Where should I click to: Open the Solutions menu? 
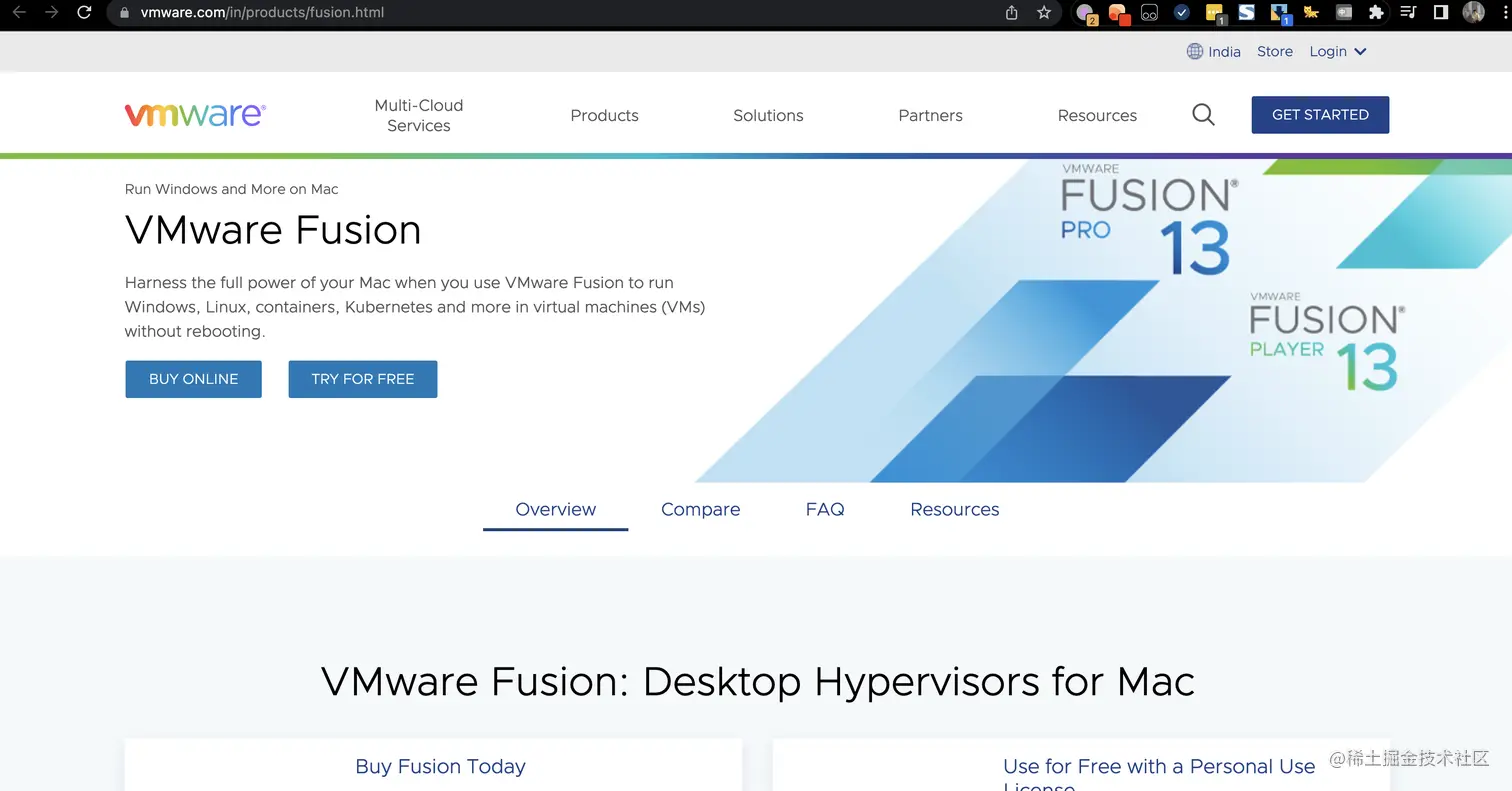(x=768, y=115)
